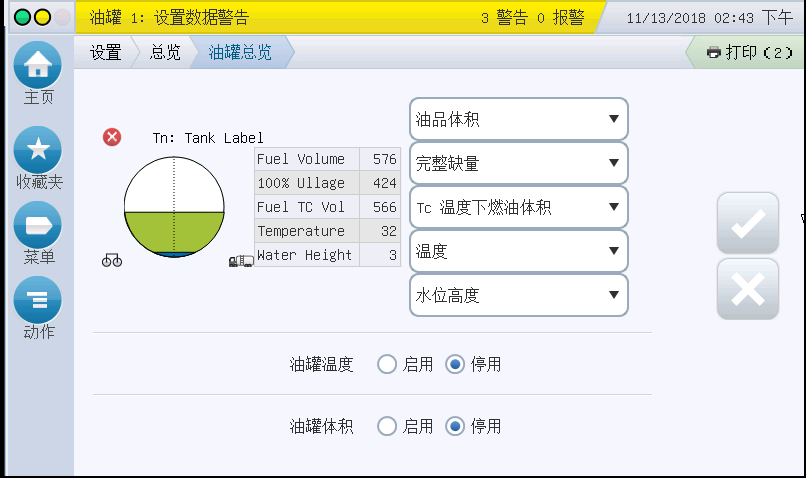Confirm with the checkmark button
Image resolution: width=806 pixels, height=478 pixels.
coord(747,225)
